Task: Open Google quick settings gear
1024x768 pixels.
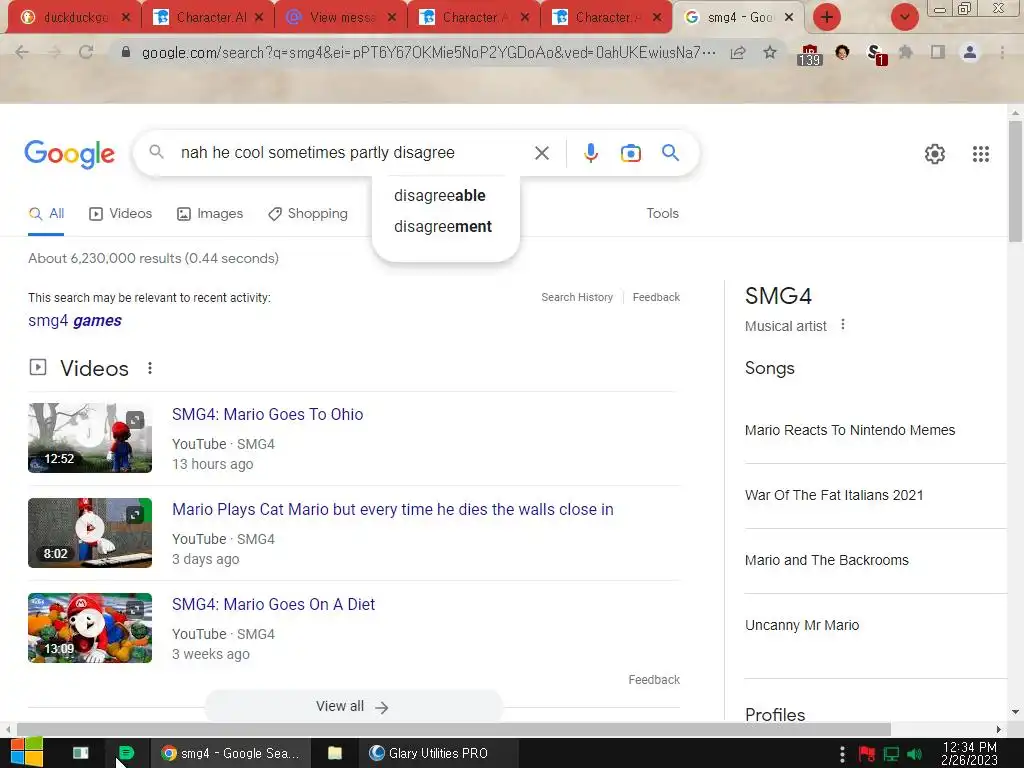Action: (935, 154)
